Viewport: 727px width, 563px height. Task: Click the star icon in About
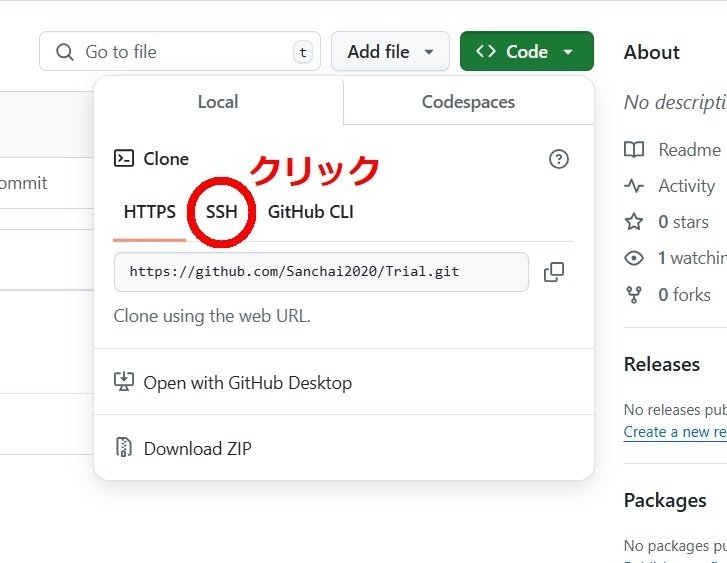coord(634,222)
